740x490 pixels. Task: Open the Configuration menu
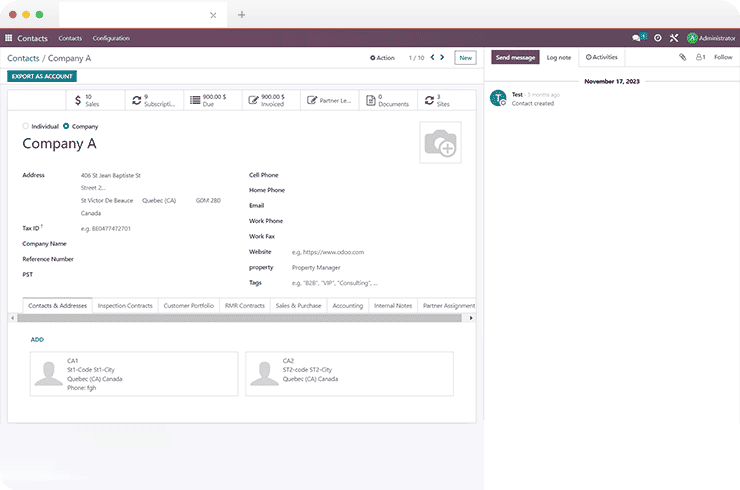[x=111, y=38]
